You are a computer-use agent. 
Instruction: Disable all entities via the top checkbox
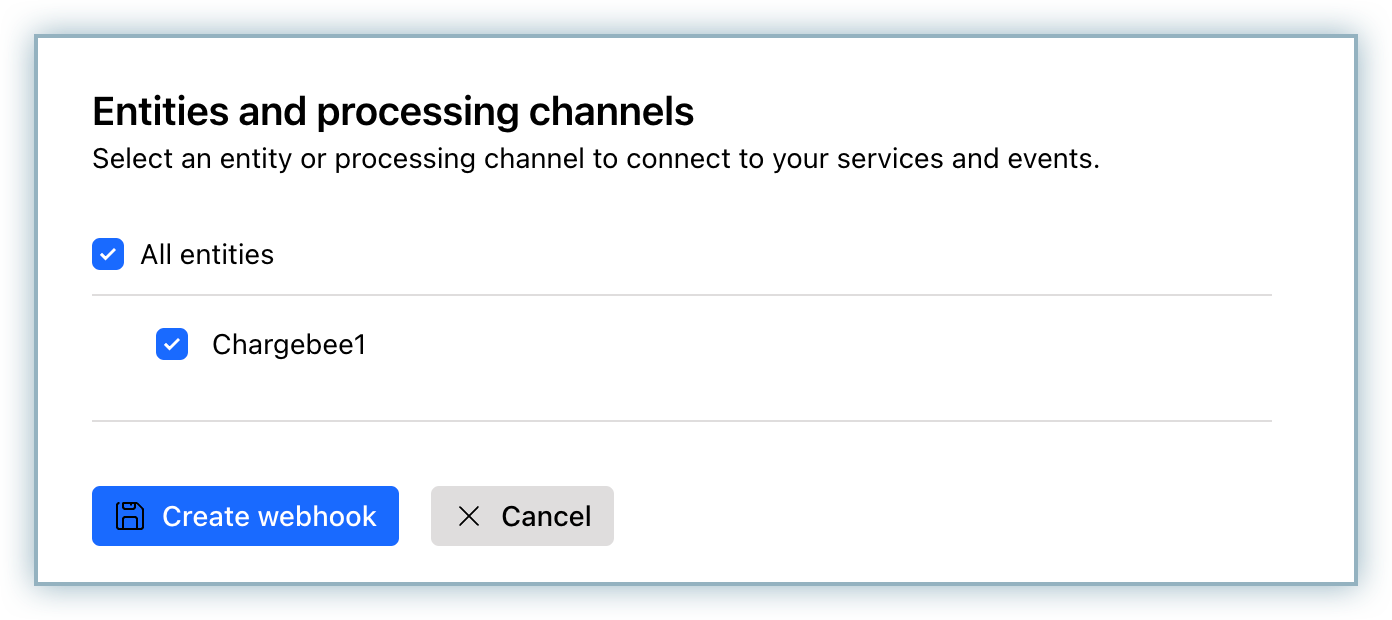(x=108, y=254)
